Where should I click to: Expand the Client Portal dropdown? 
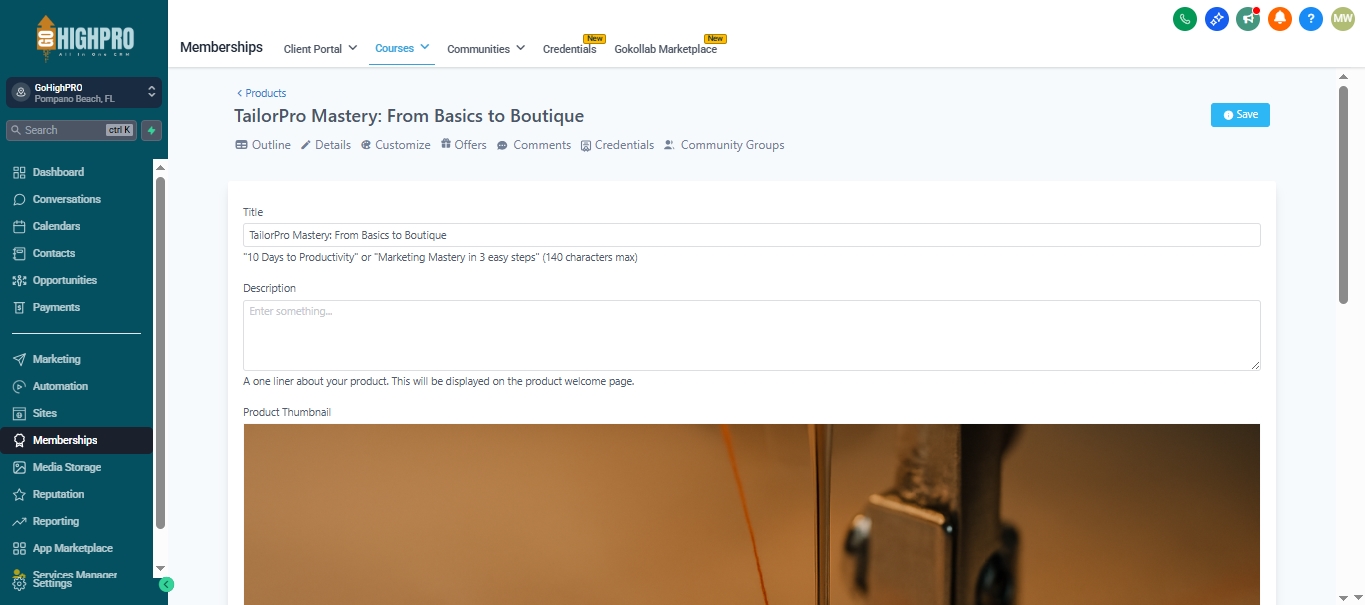pos(320,49)
